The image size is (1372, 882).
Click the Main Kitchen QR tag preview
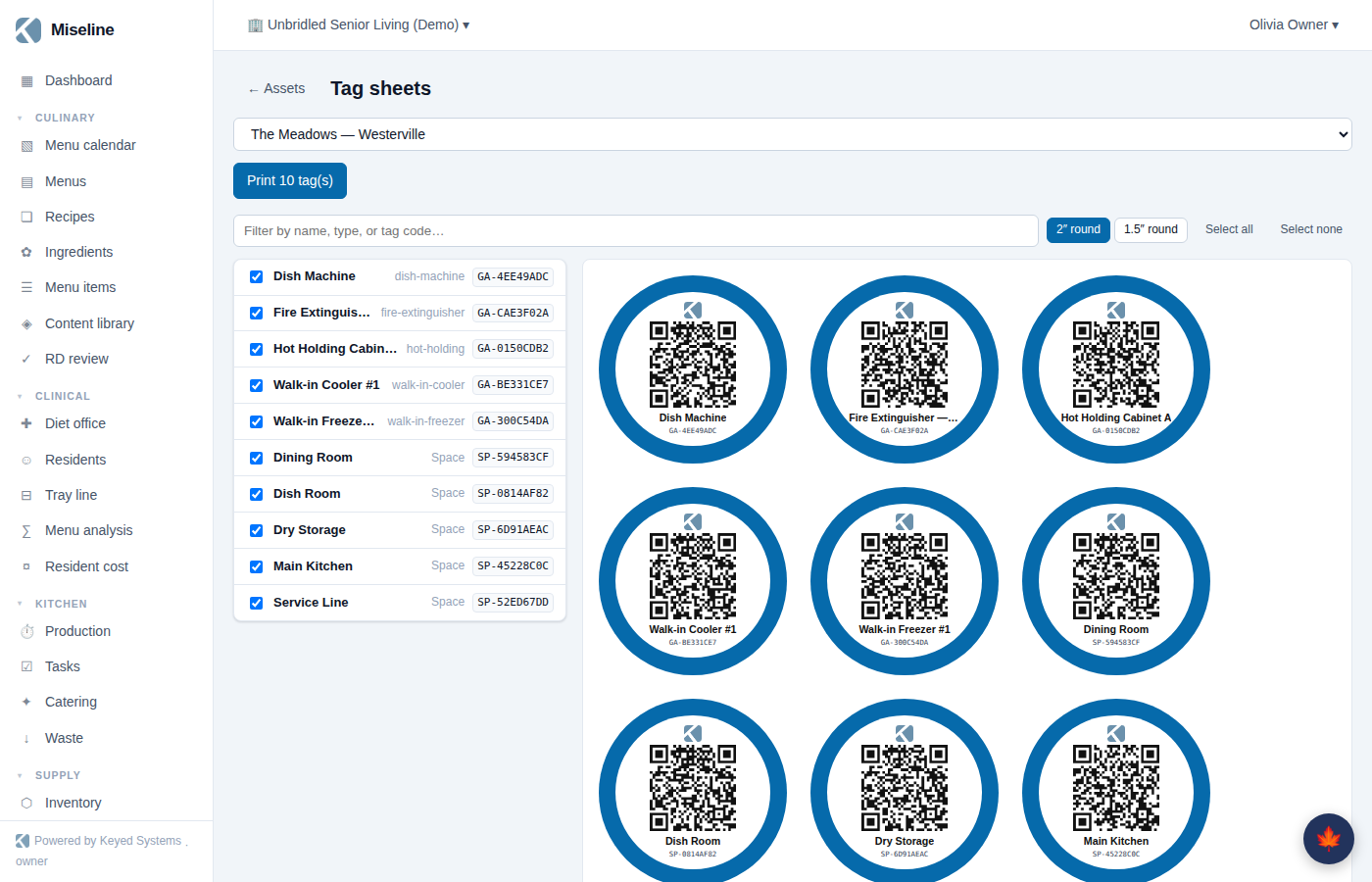(1116, 793)
